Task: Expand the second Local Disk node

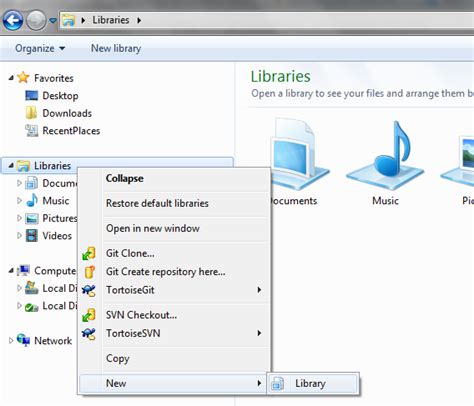Action: pos(19,305)
